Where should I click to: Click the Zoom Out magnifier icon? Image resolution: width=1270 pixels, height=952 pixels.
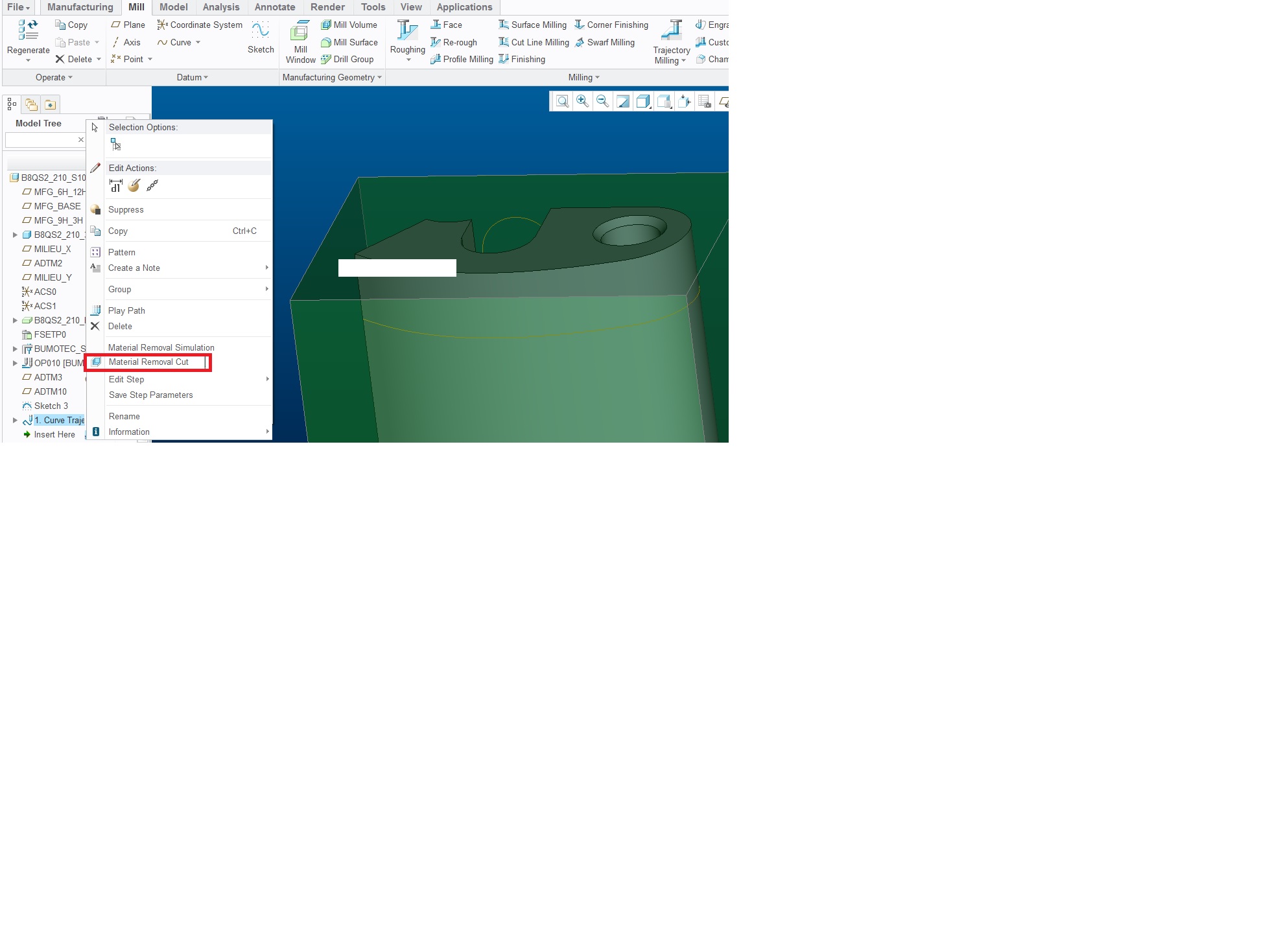pyautogui.click(x=602, y=102)
